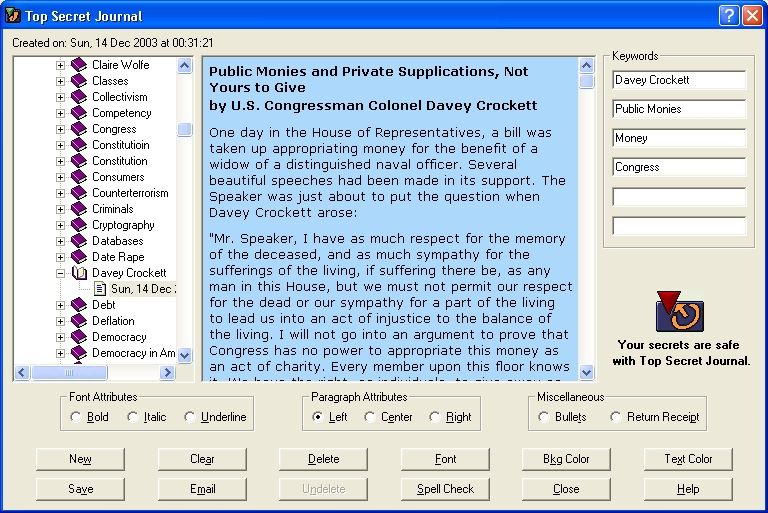The height and width of the screenshot is (513, 768).
Task: Collapse the Davey Crockett tree node
Action: 60,273
